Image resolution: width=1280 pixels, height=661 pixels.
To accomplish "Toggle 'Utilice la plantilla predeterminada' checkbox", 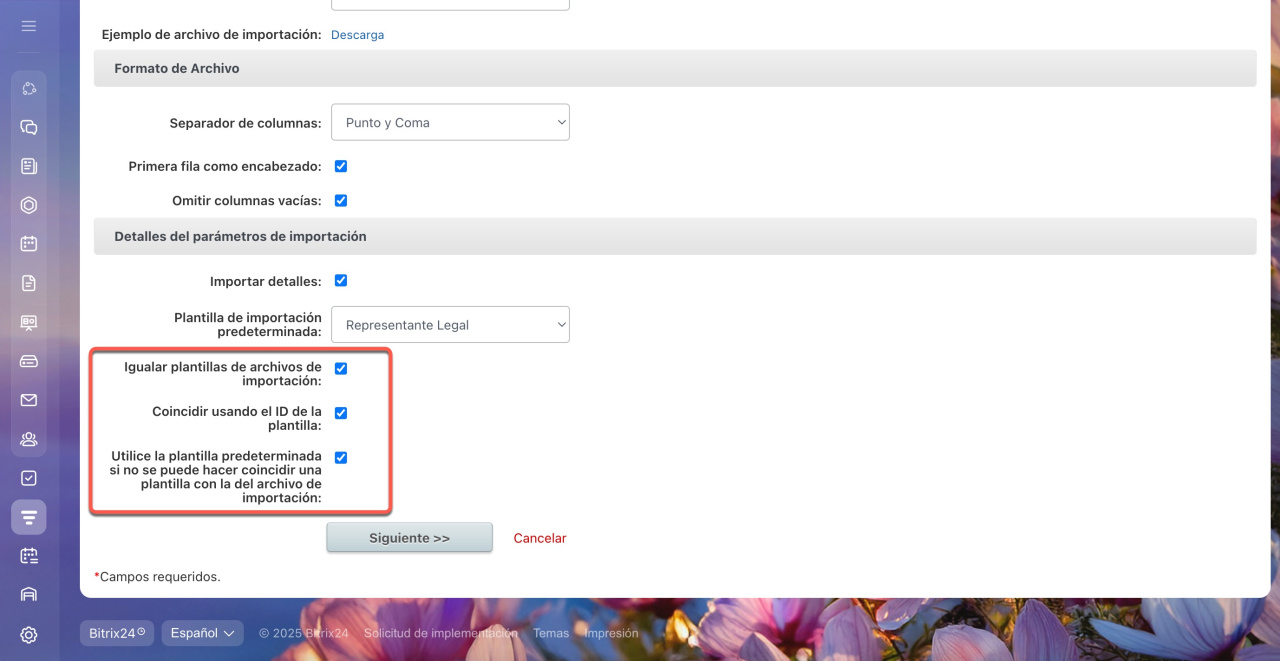I will (x=341, y=457).
